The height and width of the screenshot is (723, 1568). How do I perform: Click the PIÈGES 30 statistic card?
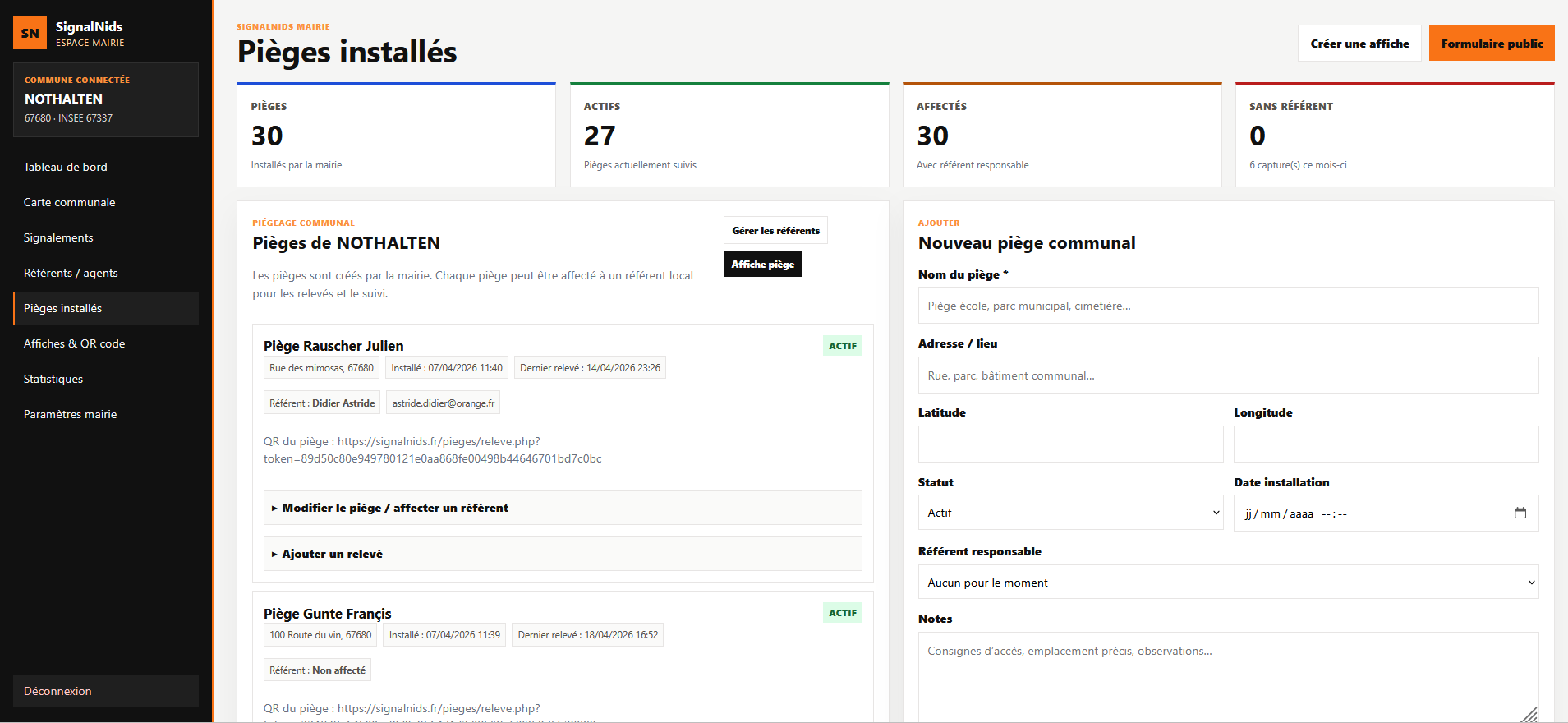tap(396, 135)
